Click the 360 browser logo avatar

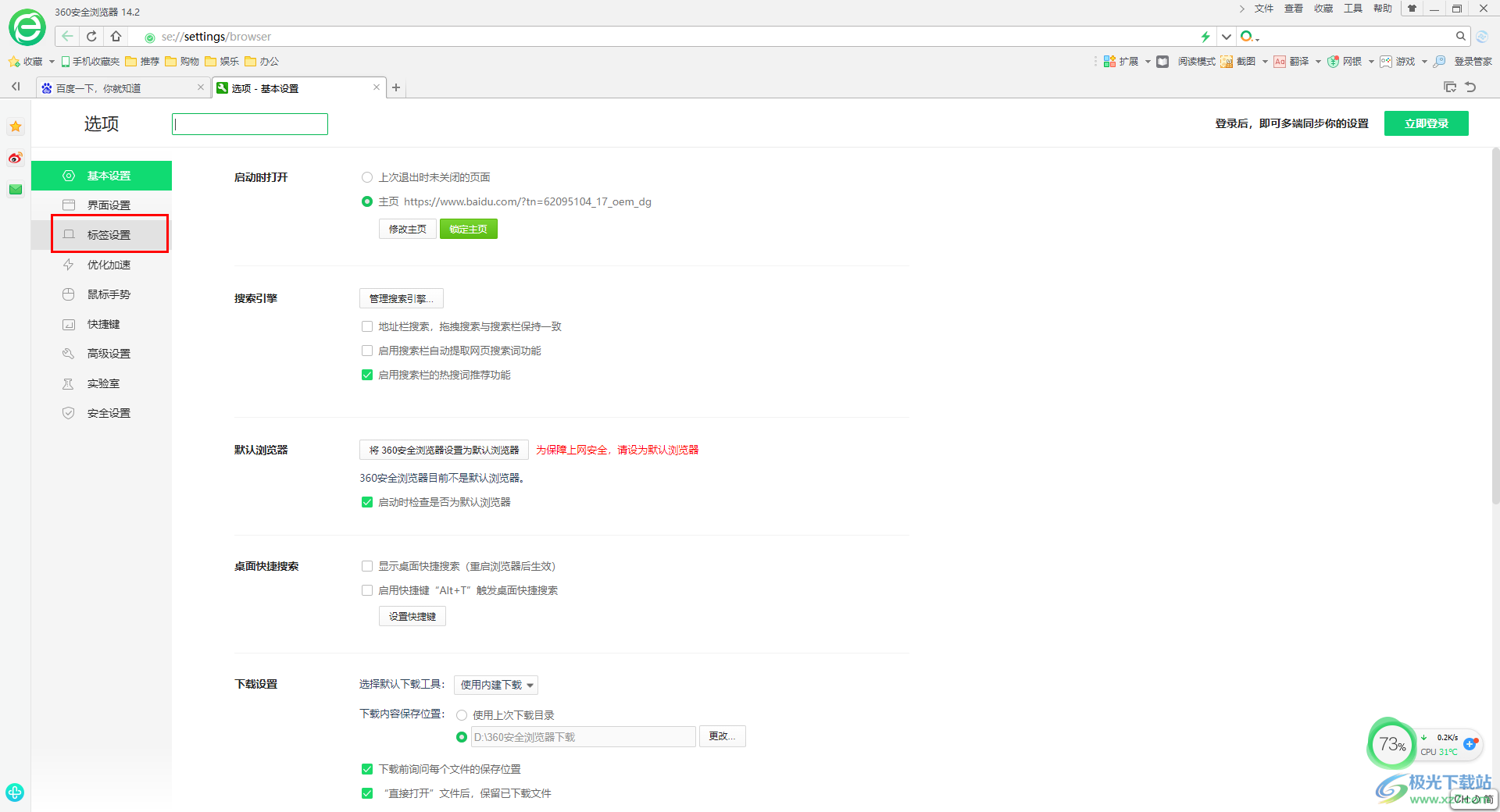pos(27,28)
